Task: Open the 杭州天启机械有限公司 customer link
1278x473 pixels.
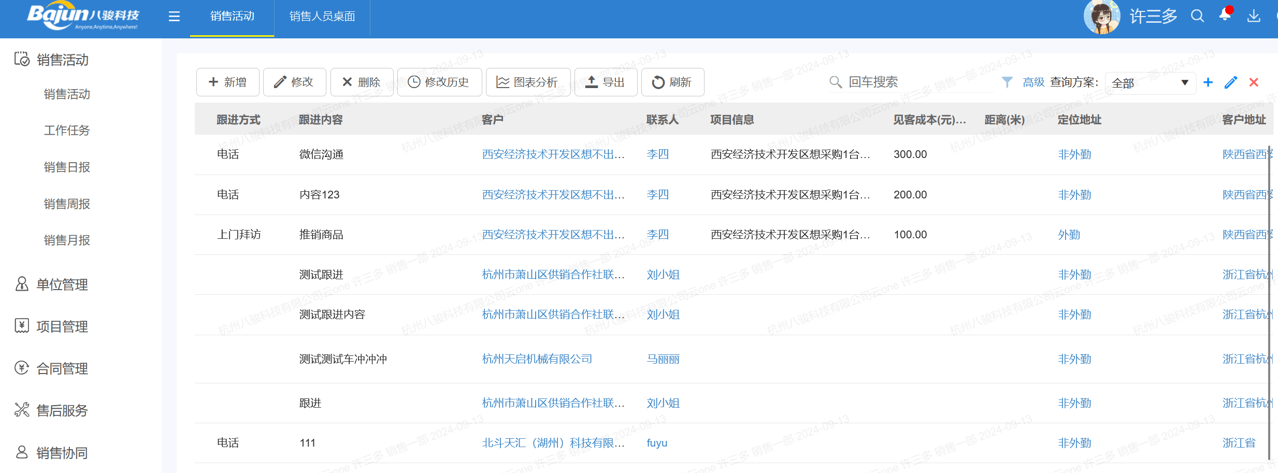Action: click(x=537, y=359)
